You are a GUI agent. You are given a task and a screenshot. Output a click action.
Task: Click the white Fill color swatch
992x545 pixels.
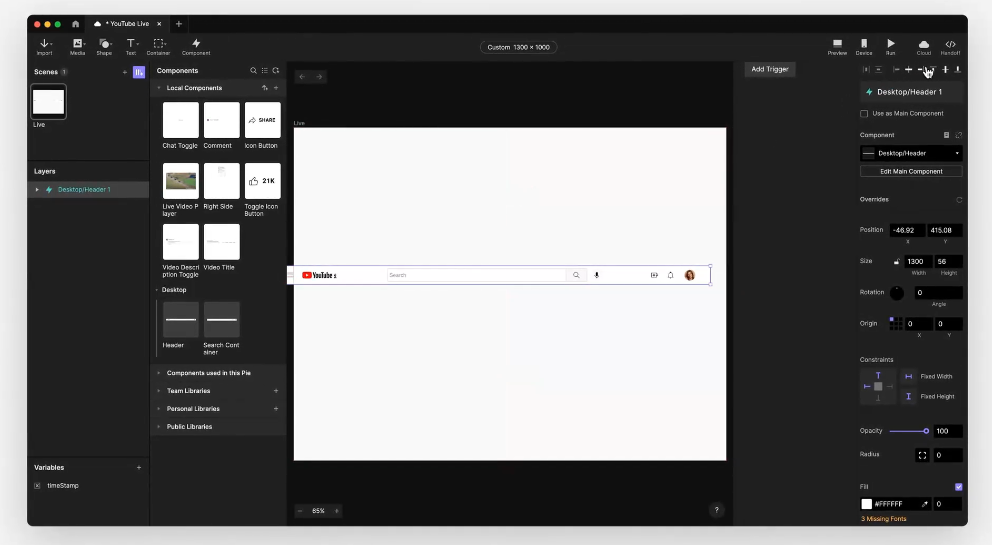[x=867, y=504]
